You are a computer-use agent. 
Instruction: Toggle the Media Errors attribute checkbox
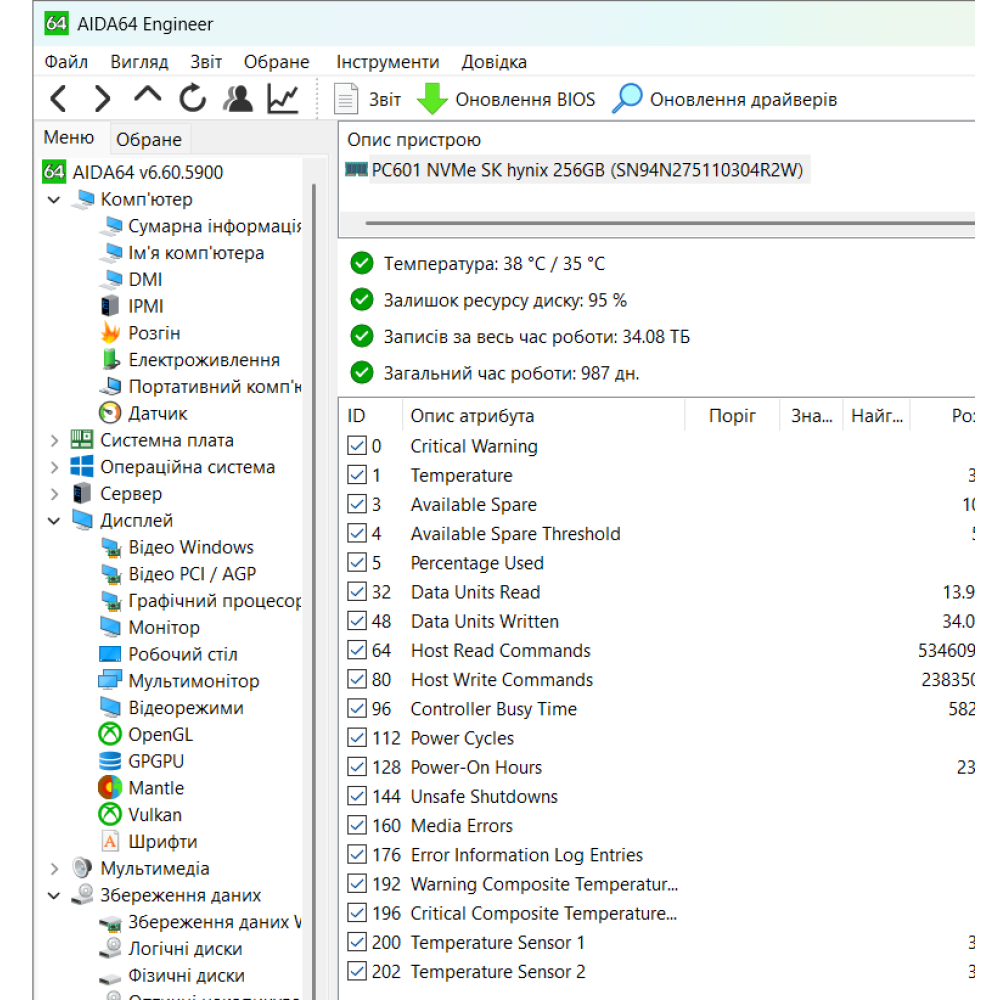[356, 826]
